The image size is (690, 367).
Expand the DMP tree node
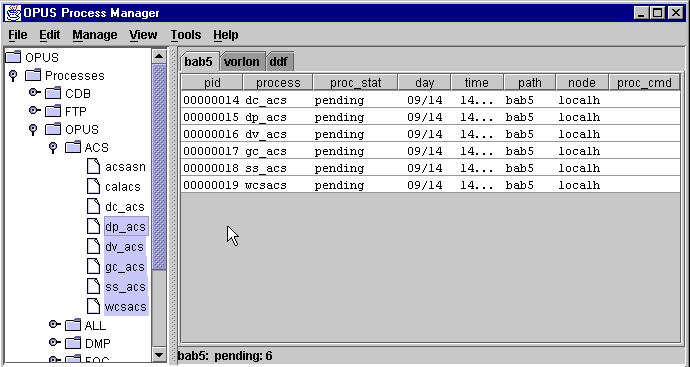click(x=55, y=342)
